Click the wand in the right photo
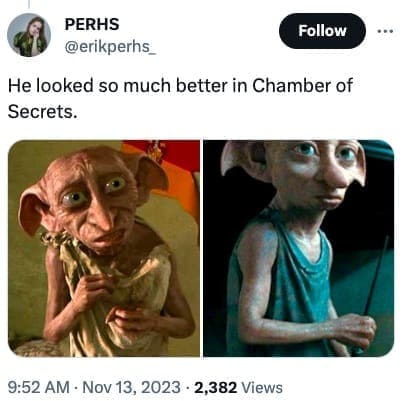The width and height of the screenshot is (404, 401). tap(376, 277)
